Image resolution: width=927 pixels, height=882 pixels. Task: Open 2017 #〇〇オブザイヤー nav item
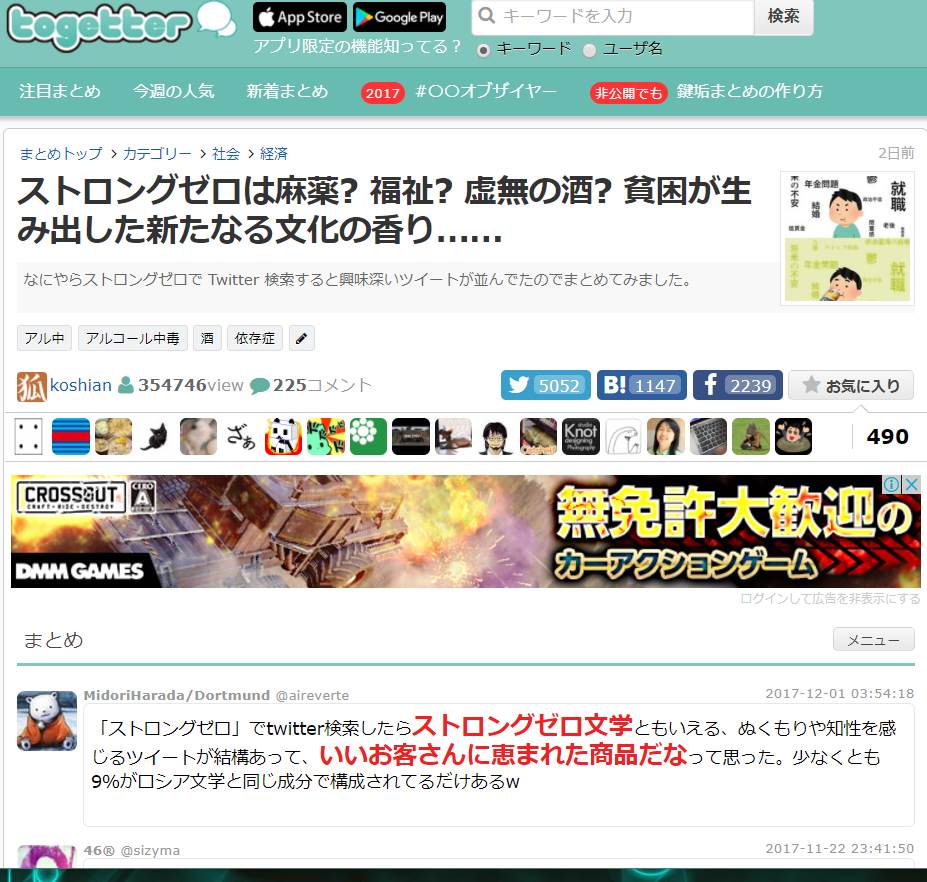pos(459,92)
